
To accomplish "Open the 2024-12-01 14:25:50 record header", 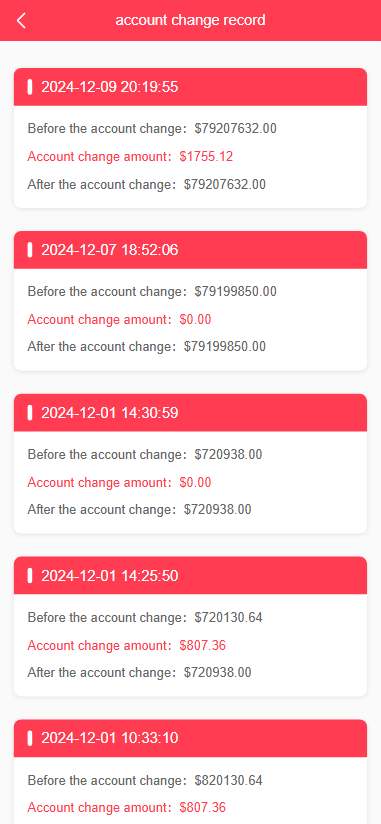I will [190, 575].
